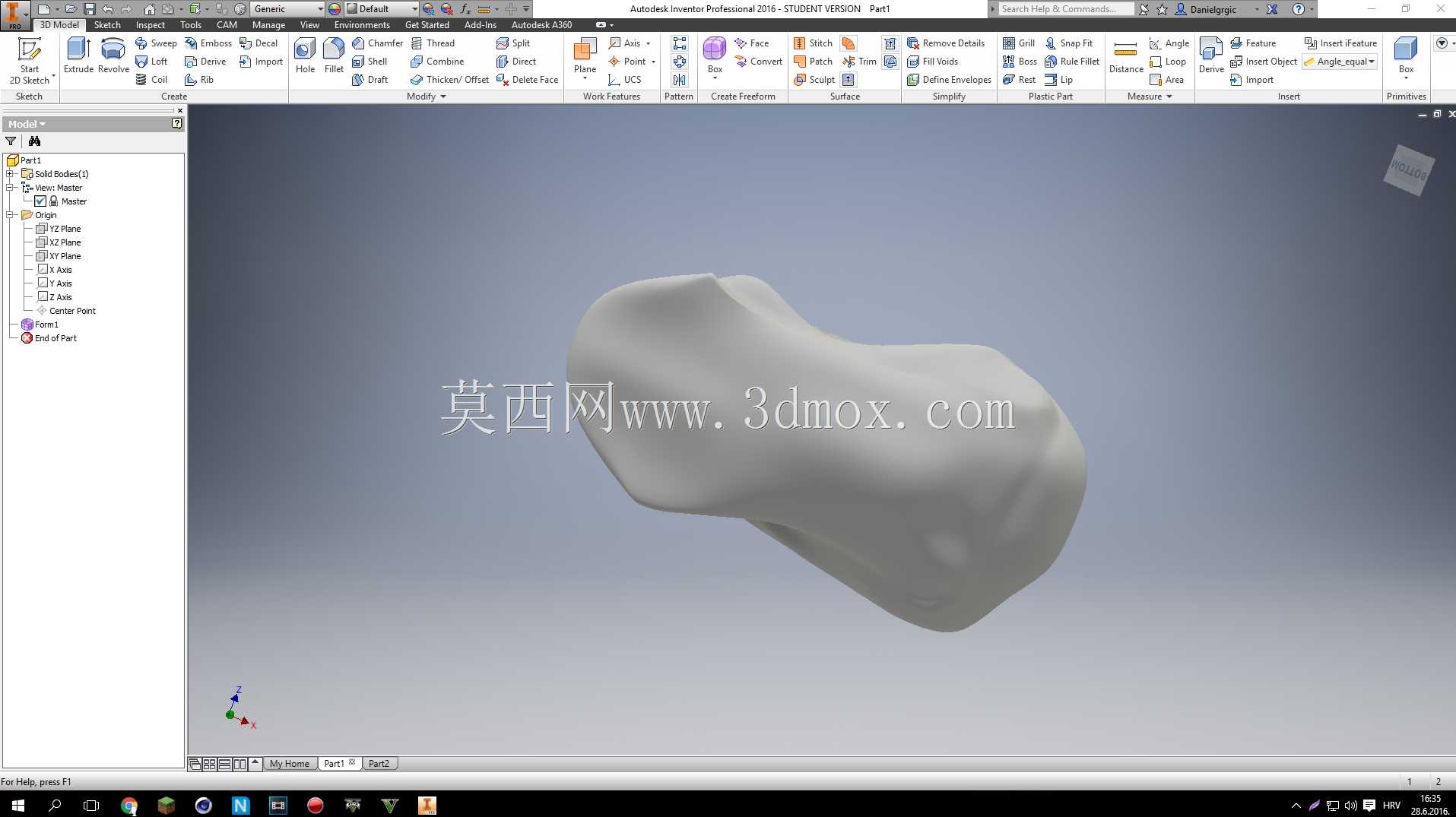This screenshot has height=817, width=1456.
Task: Close the Model browser panel
Action: (x=180, y=110)
